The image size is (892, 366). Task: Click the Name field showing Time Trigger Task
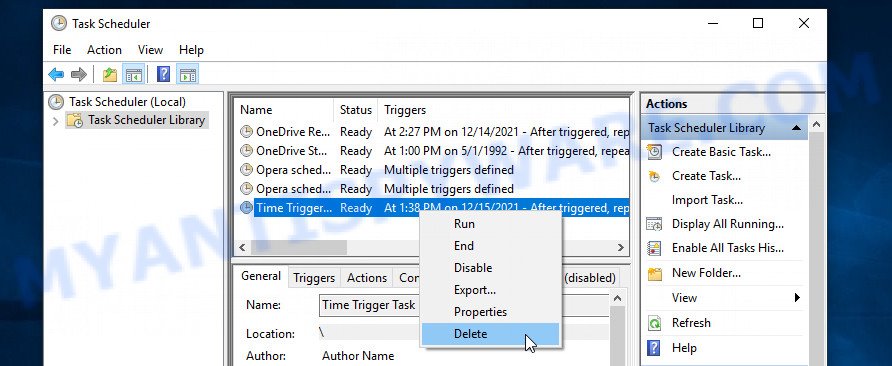[x=464, y=305]
